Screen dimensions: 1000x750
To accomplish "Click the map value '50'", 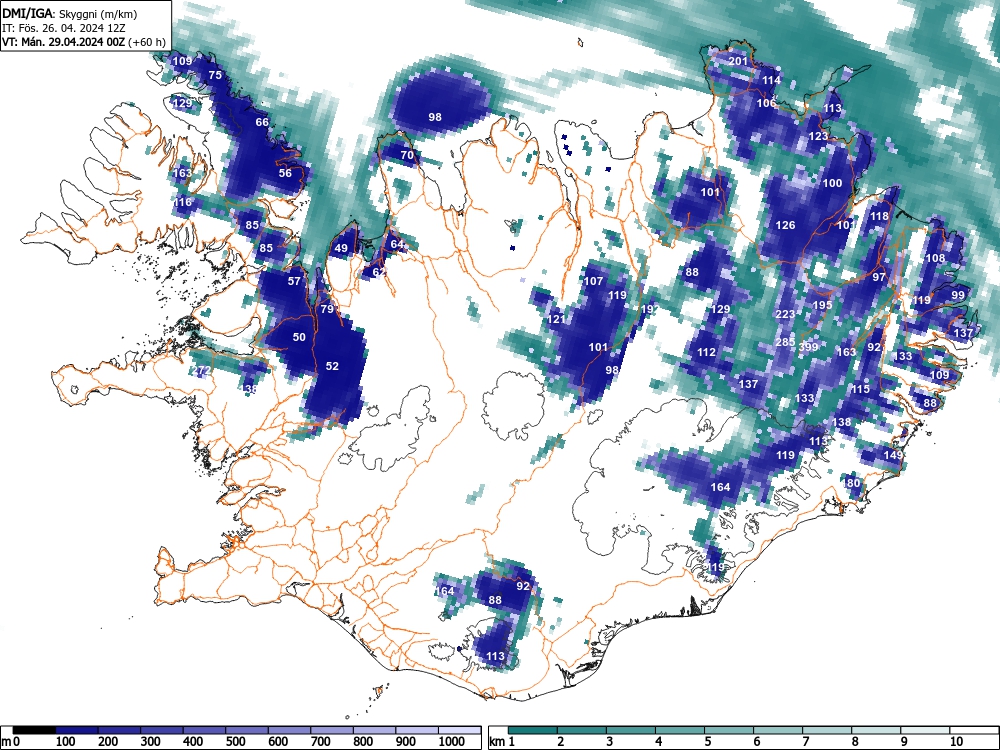I will pyautogui.click(x=299, y=337).
